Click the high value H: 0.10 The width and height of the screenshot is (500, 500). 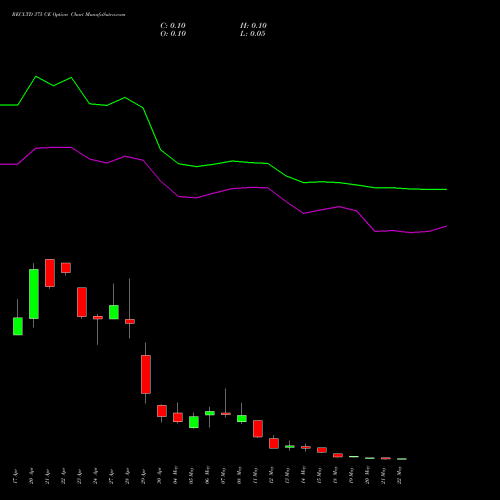coord(253,26)
